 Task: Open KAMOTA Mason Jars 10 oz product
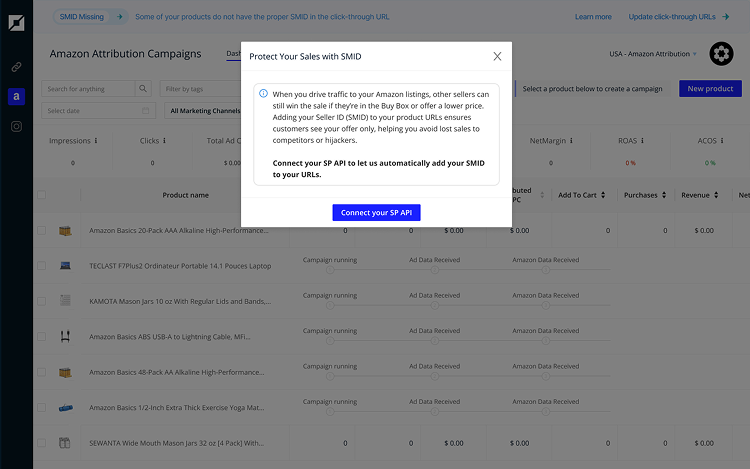point(180,301)
